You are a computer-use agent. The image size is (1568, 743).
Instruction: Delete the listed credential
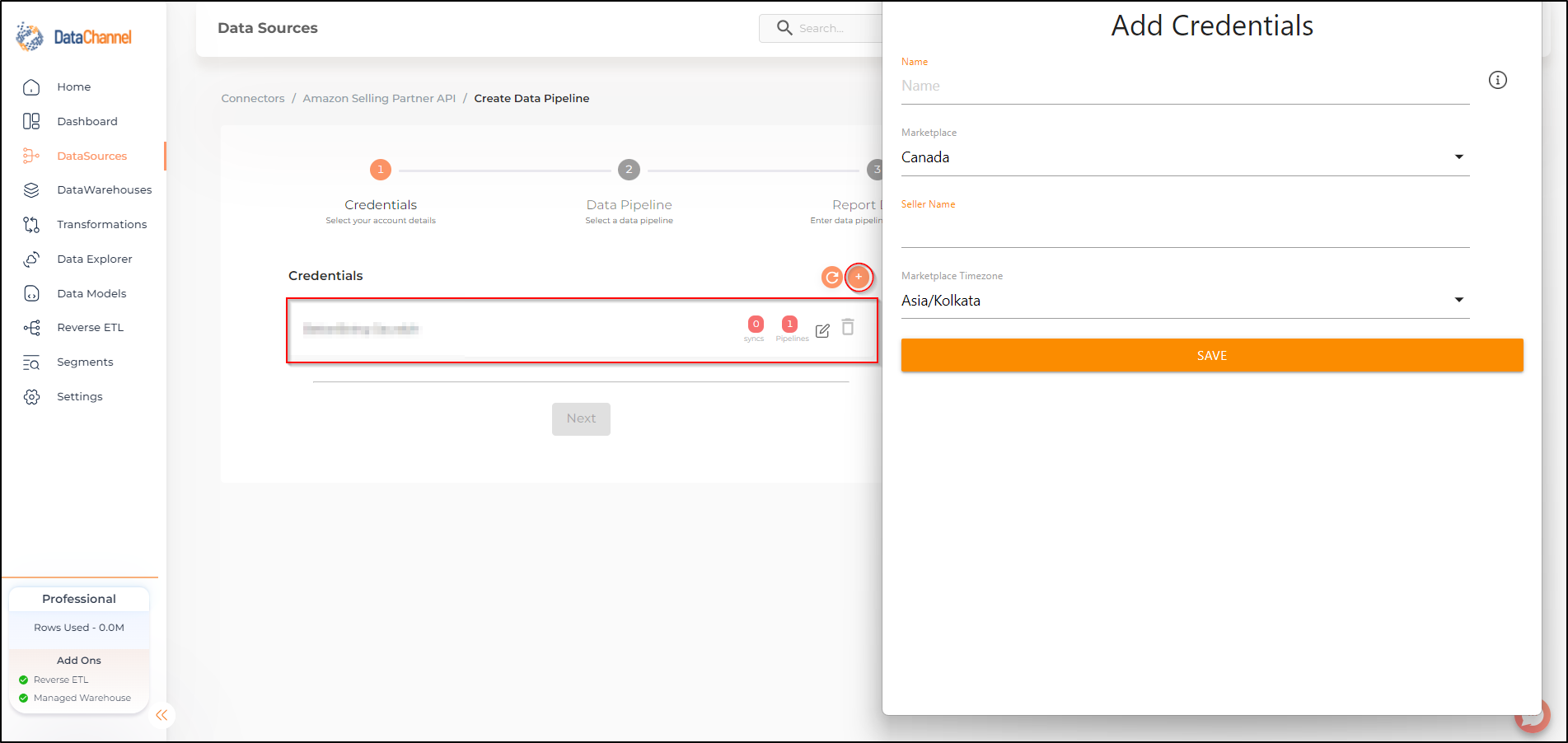point(848,327)
